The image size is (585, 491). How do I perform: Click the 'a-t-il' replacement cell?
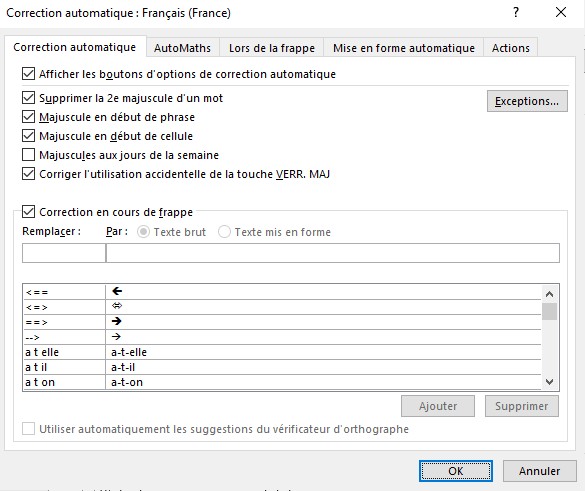tap(323, 367)
